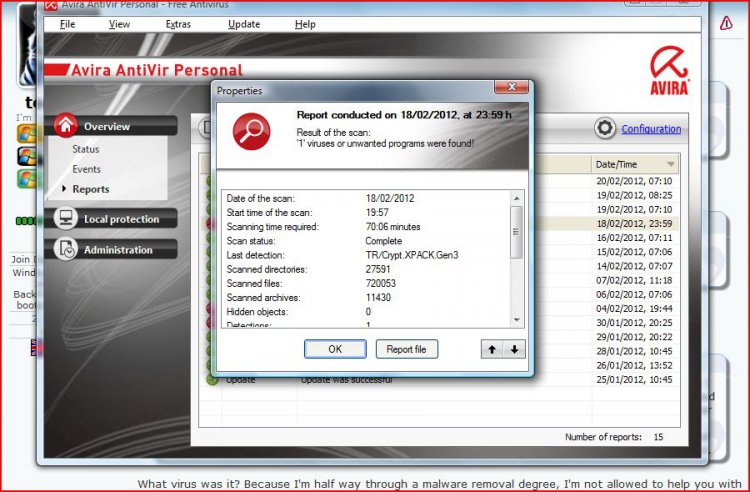The width and height of the screenshot is (750, 492).
Task: Select report dated 18/02/2012, 23:59
Action: click(x=634, y=223)
